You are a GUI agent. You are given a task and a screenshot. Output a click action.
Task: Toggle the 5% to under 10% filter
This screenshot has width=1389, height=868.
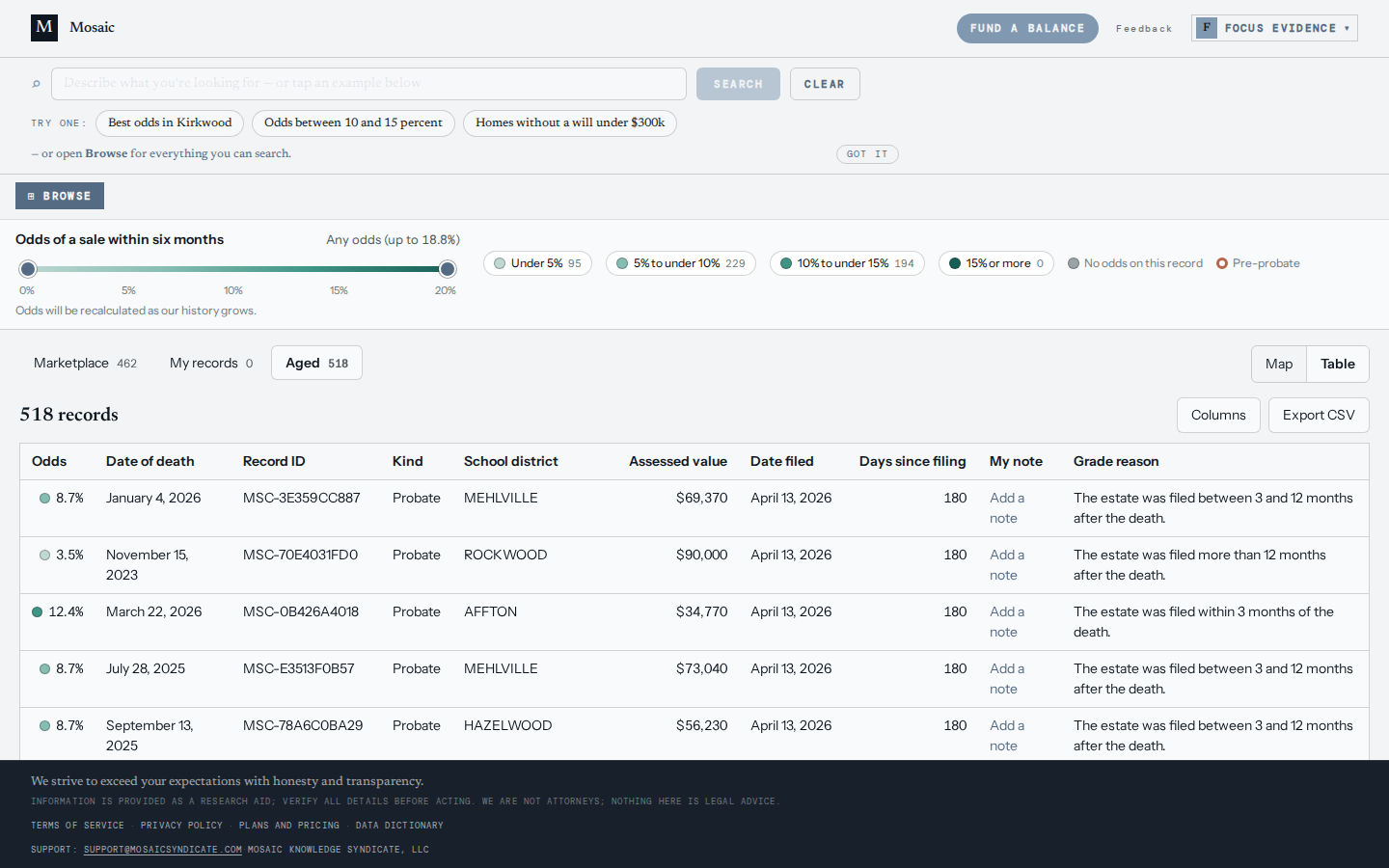pyautogui.click(x=681, y=263)
